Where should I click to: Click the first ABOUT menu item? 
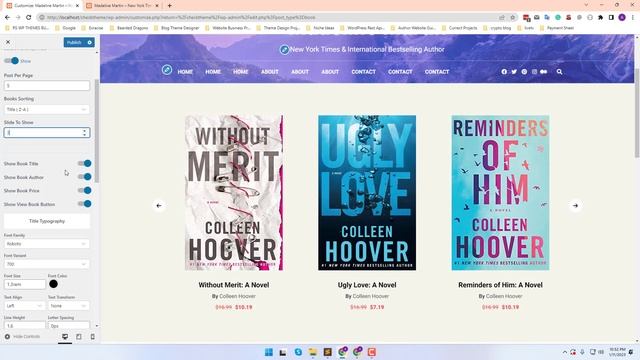tap(270, 72)
